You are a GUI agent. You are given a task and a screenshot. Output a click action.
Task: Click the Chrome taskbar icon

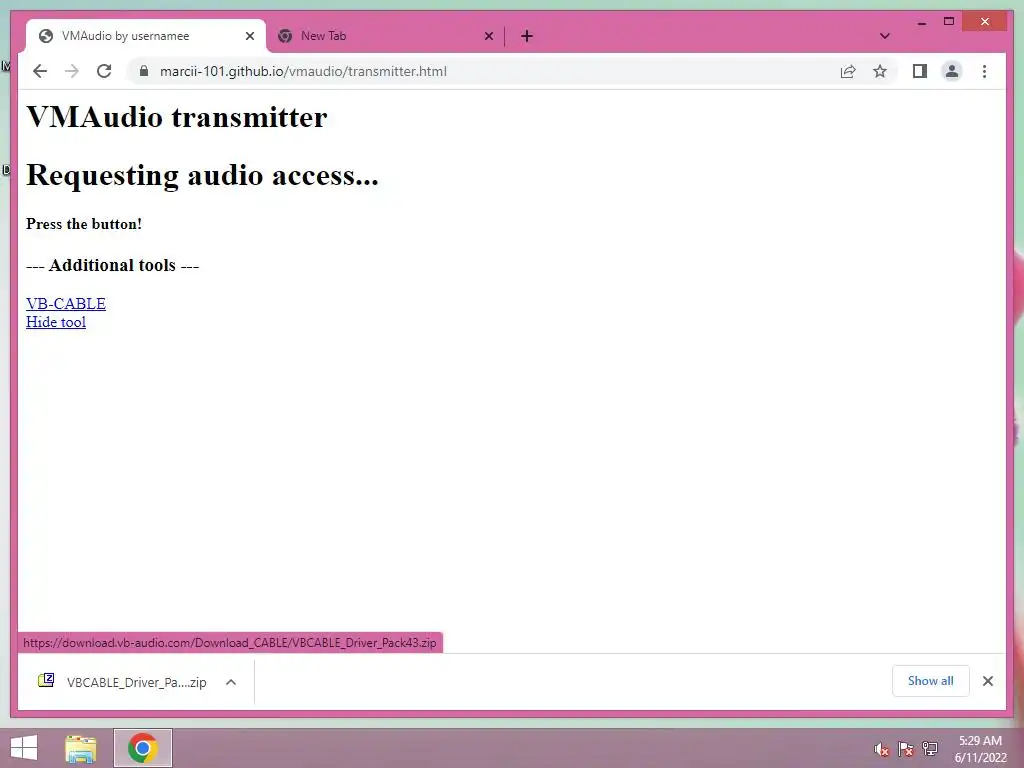click(143, 748)
